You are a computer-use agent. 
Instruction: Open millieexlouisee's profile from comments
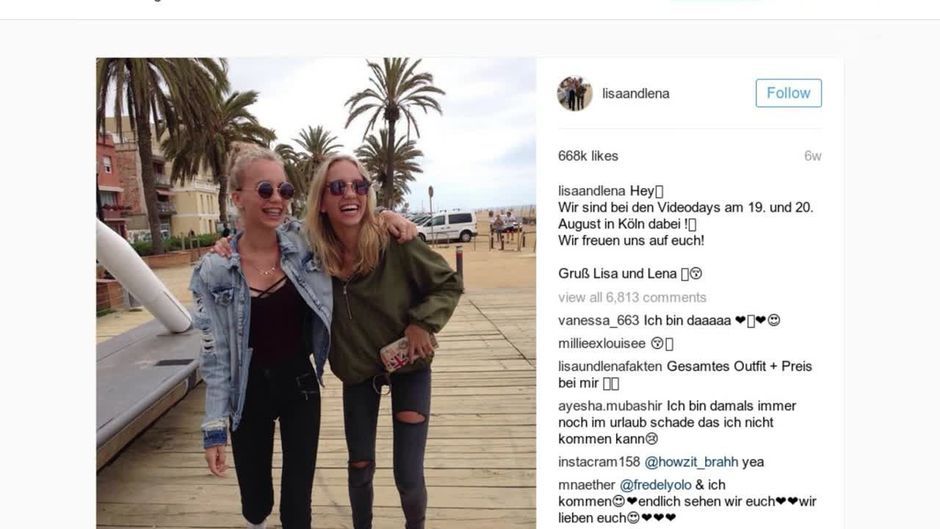(602, 343)
